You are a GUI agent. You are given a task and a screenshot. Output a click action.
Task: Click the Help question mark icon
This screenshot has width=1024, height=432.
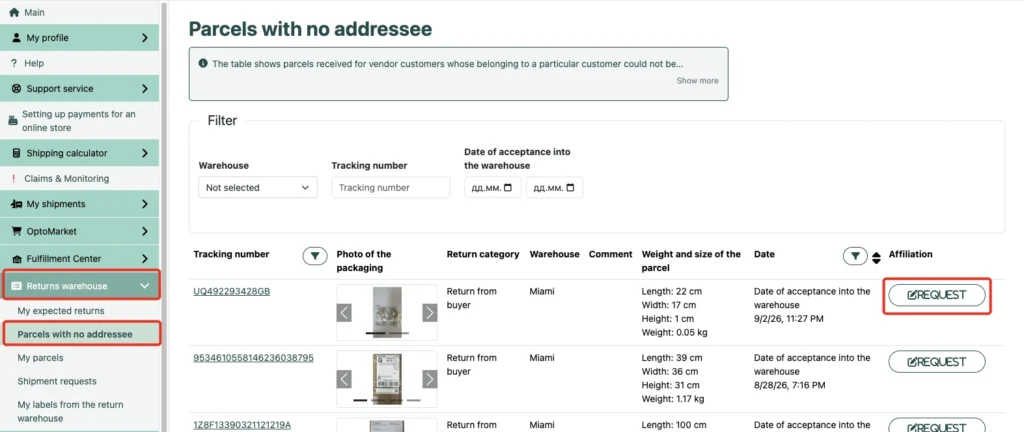coord(14,63)
